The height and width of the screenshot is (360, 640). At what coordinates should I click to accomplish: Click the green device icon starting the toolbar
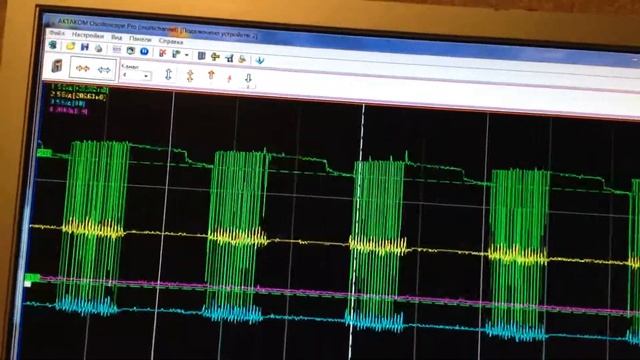(53, 44)
